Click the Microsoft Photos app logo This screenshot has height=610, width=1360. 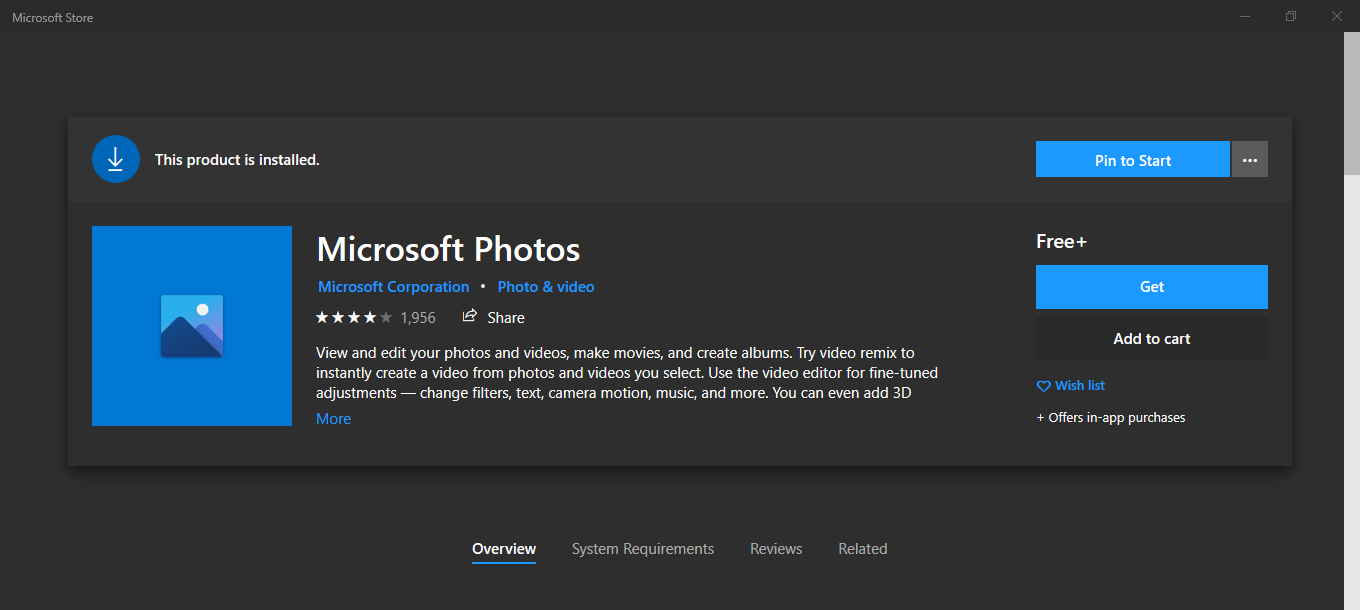[x=192, y=326]
